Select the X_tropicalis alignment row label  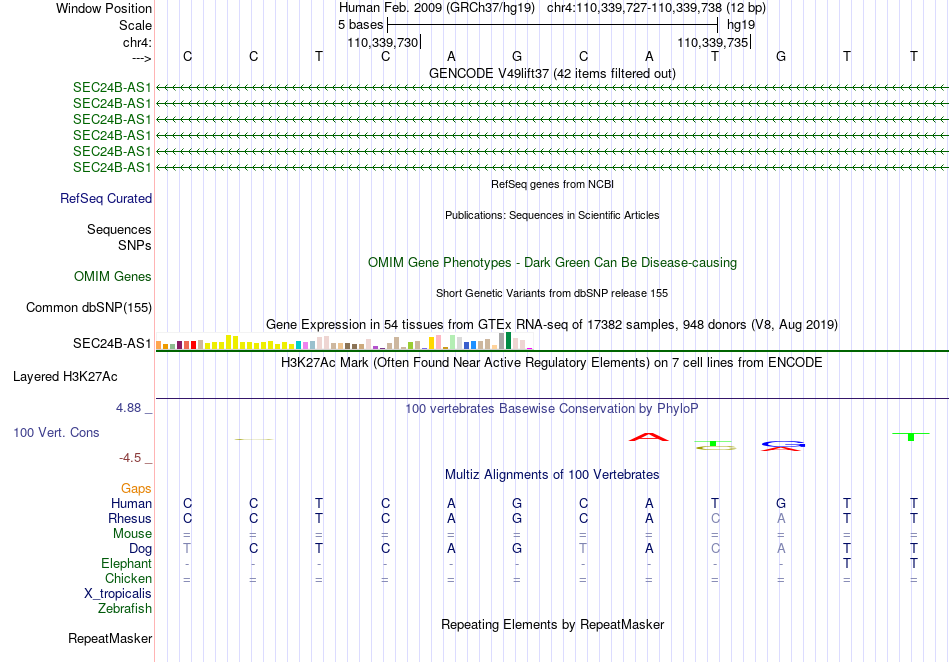tap(118, 594)
